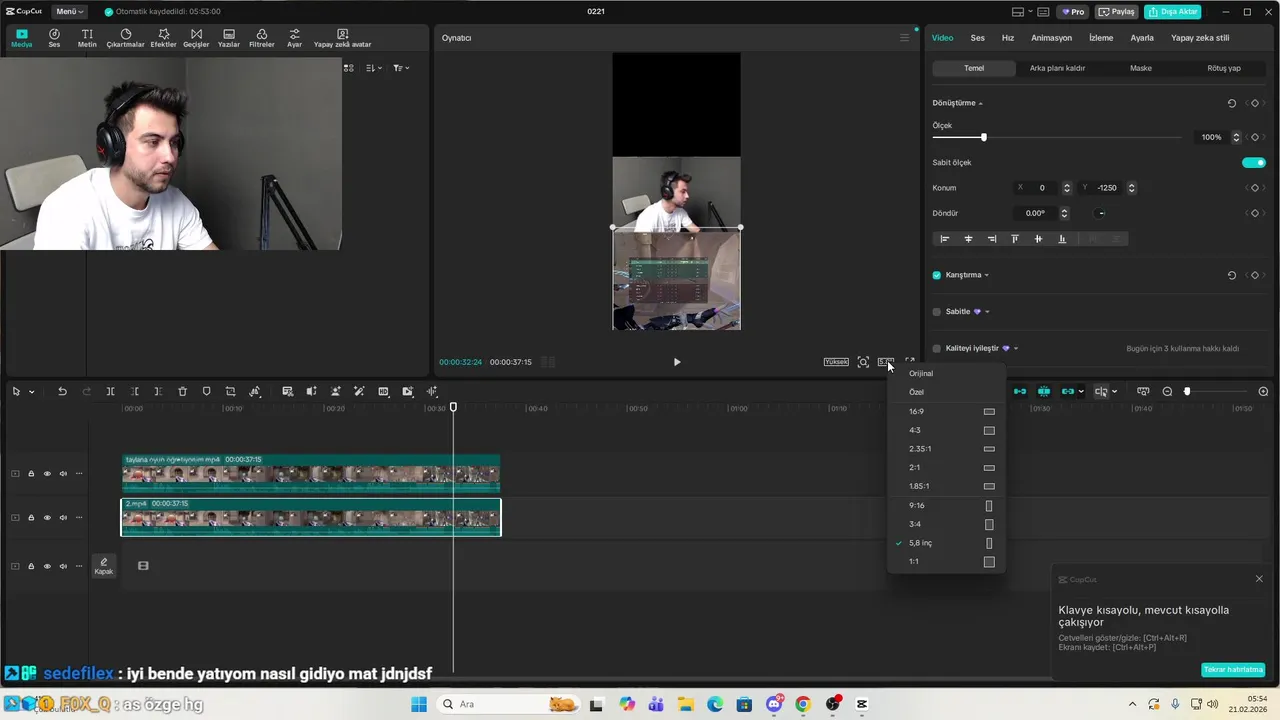Click the split clip tool
The width and height of the screenshot is (1280, 720).
pos(110,392)
